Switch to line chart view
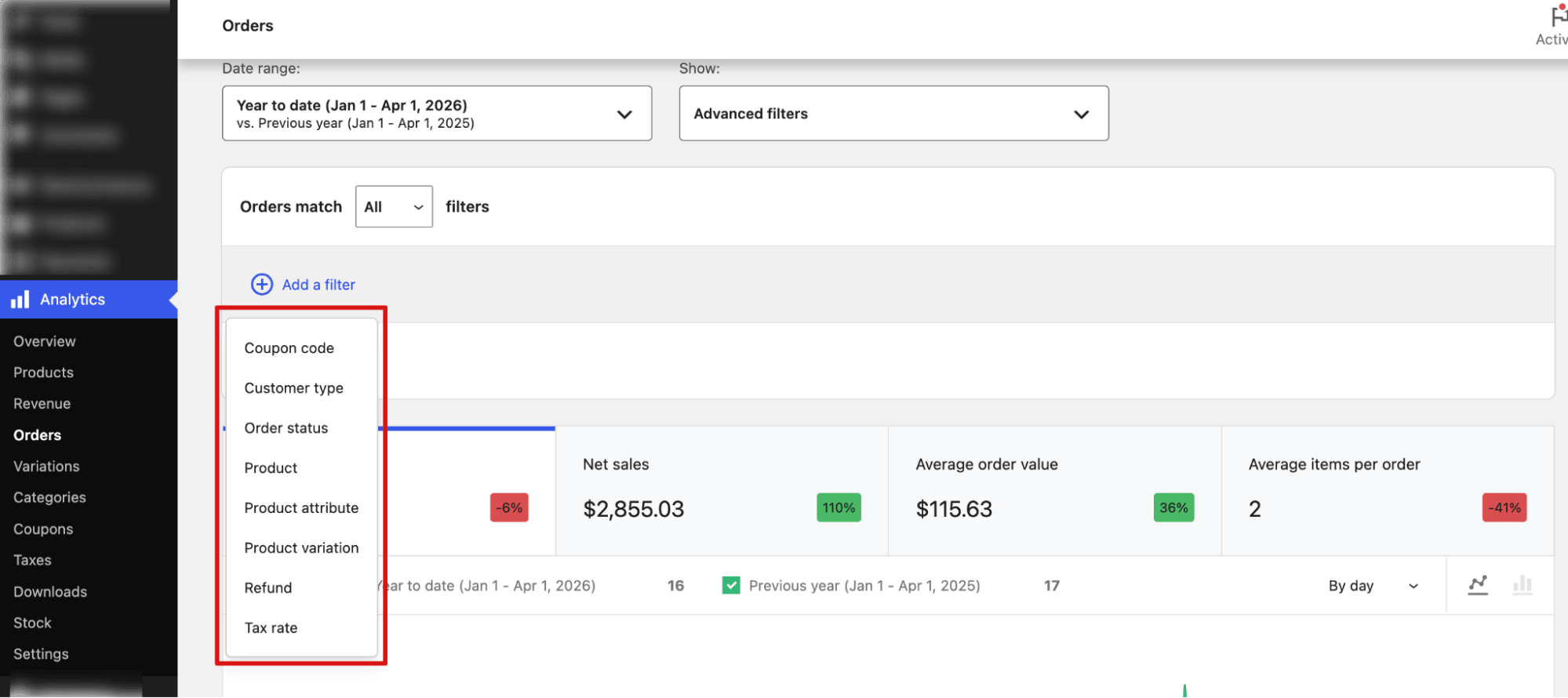 tap(1478, 585)
